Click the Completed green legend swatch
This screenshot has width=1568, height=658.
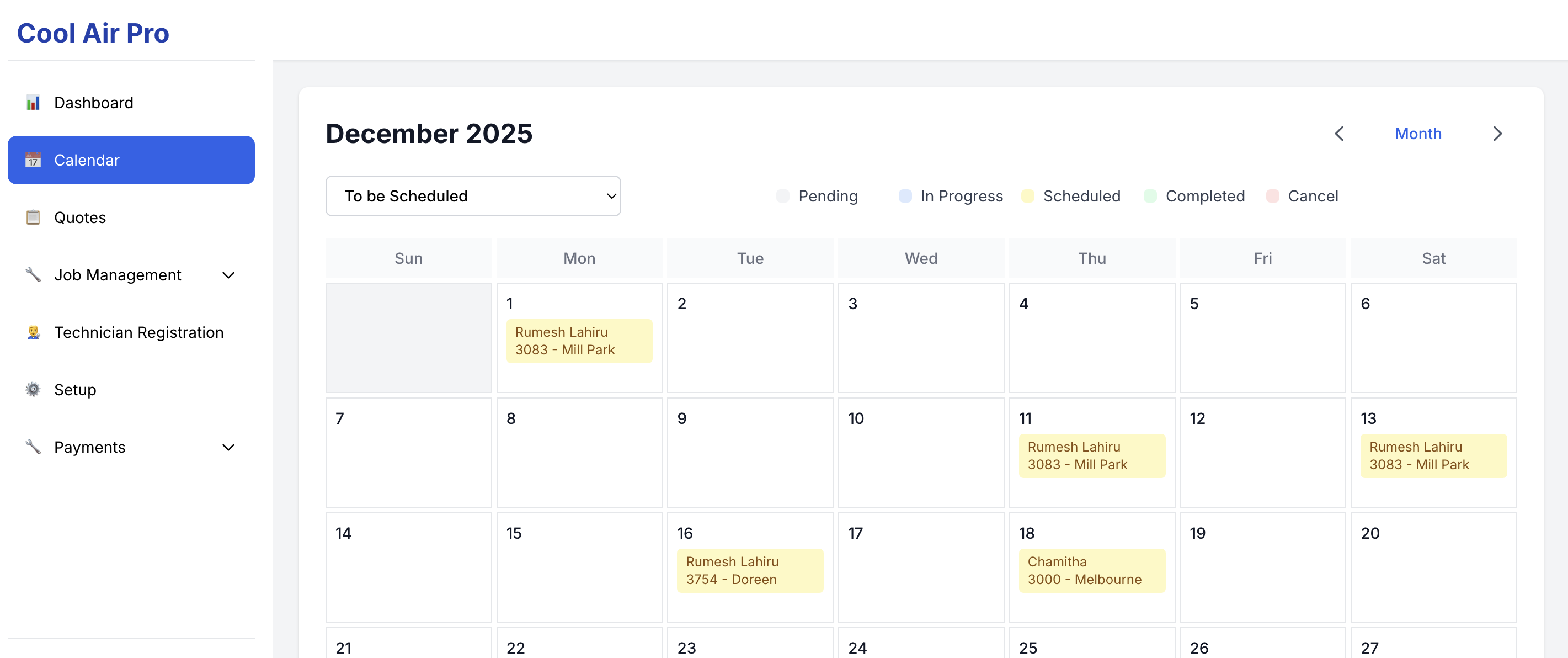pyautogui.click(x=1150, y=196)
